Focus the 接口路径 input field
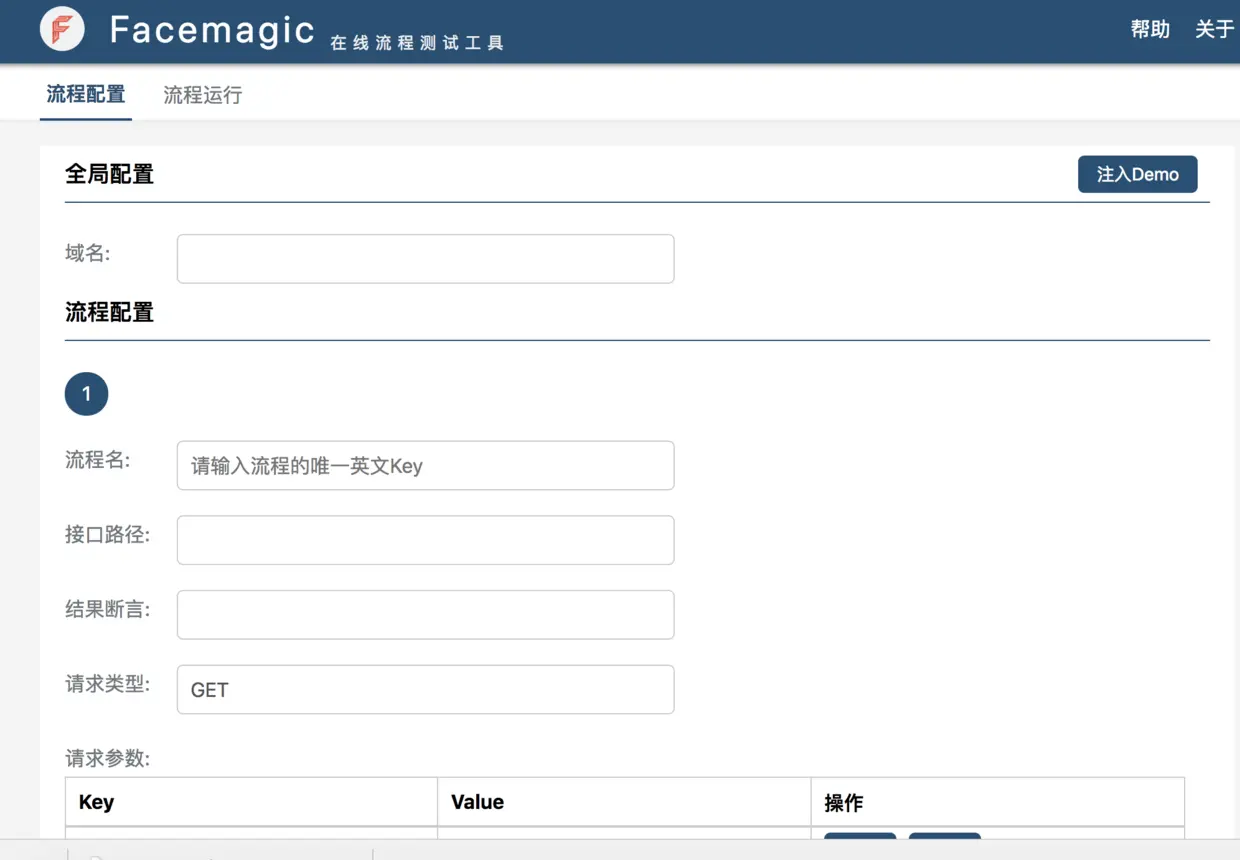Image resolution: width=1240 pixels, height=860 pixels. 425,540
